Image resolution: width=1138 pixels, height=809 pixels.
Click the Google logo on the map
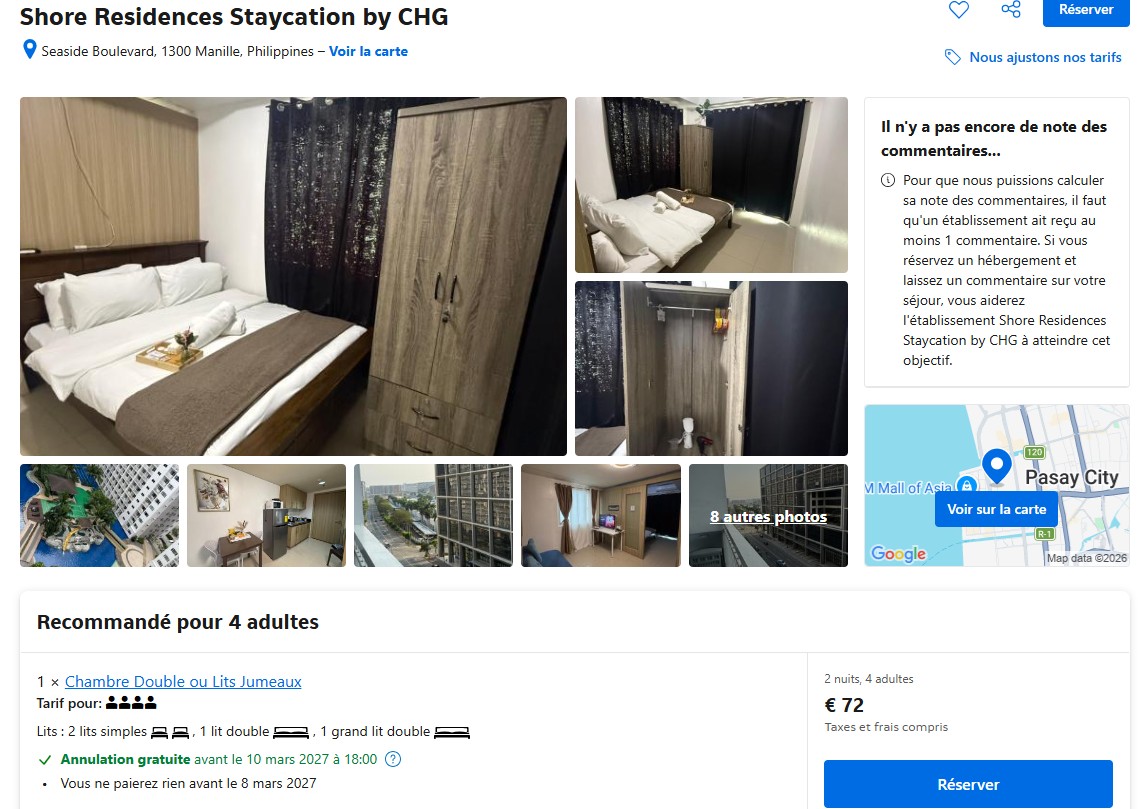click(898, 554)
